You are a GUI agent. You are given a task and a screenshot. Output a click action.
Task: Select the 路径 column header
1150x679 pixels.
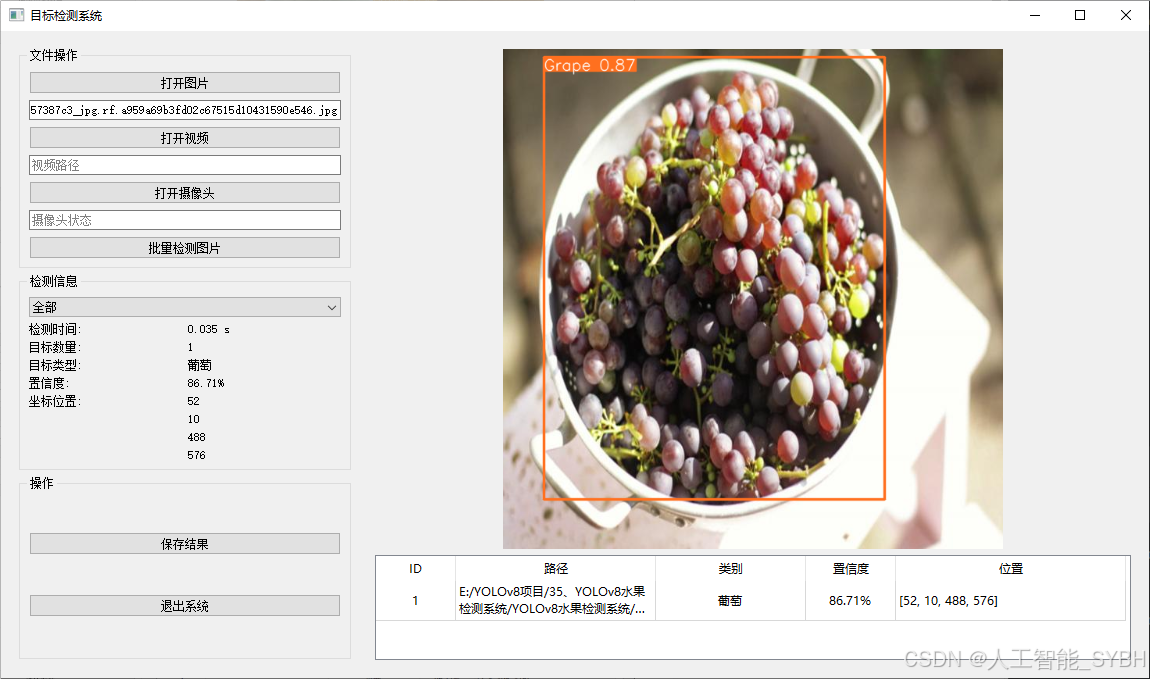[556, 568]
